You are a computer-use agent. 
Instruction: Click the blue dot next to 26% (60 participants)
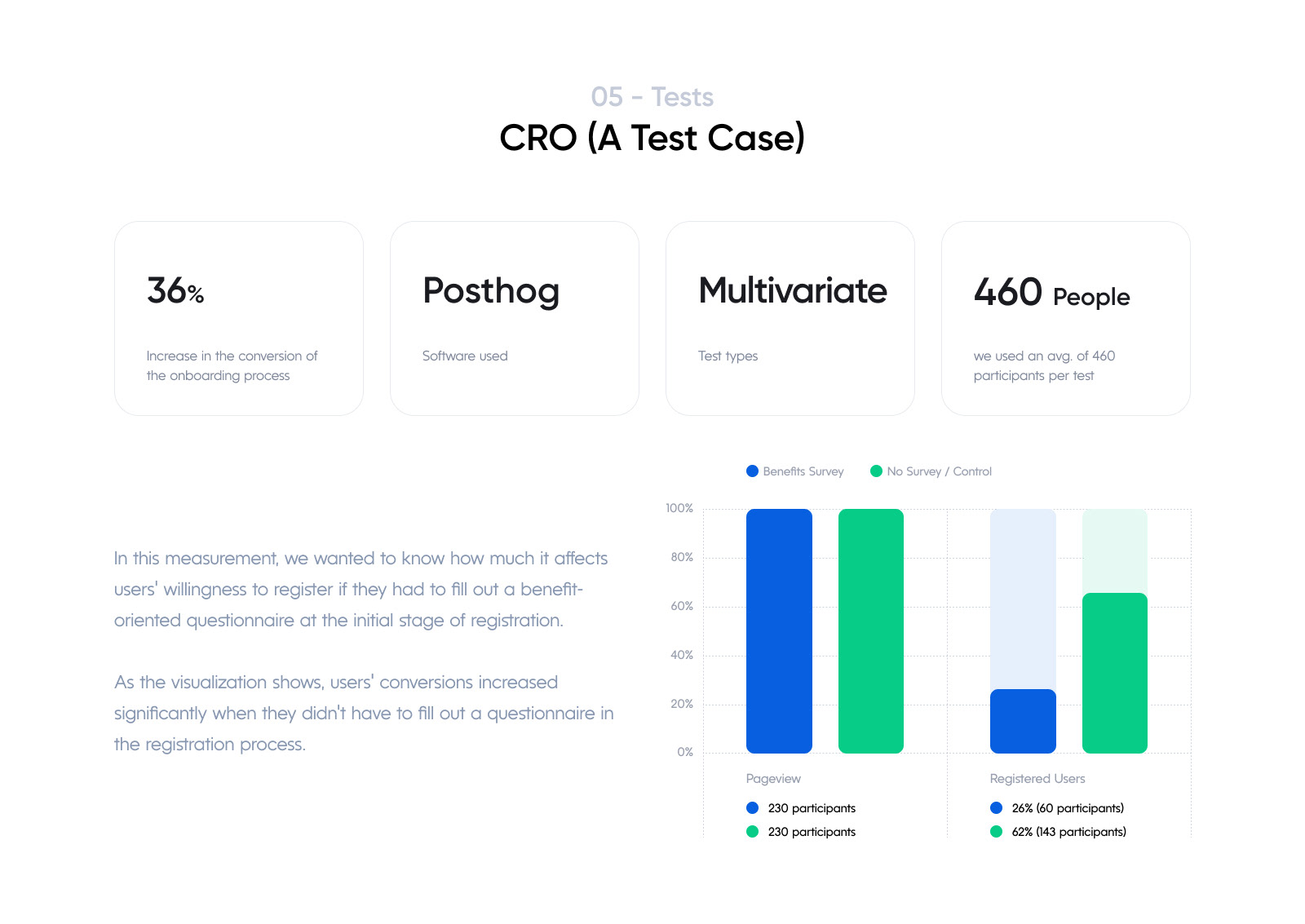[996, 808]
